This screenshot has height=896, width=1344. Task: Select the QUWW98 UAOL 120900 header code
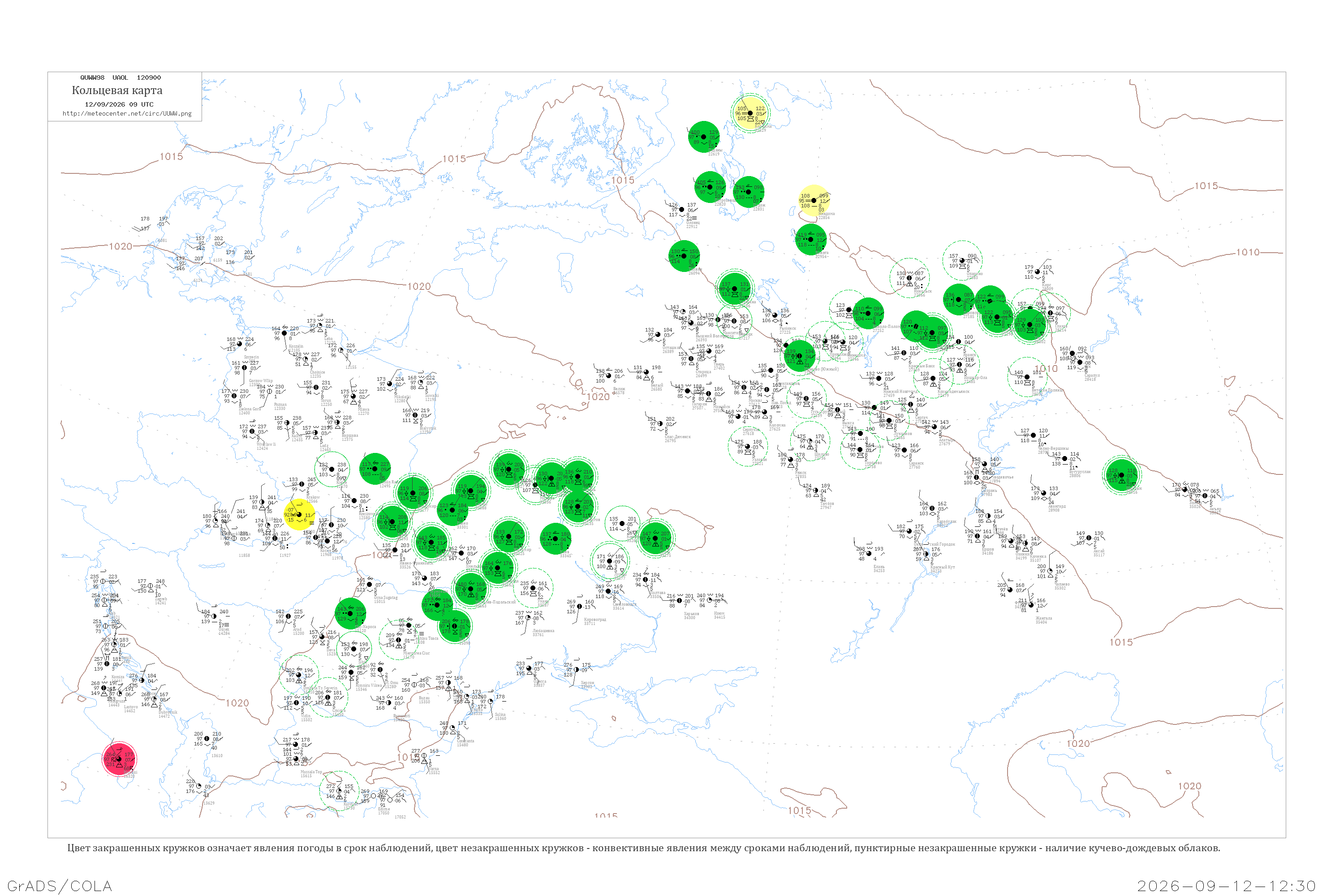pyautogui.click(x=121, y=78)
